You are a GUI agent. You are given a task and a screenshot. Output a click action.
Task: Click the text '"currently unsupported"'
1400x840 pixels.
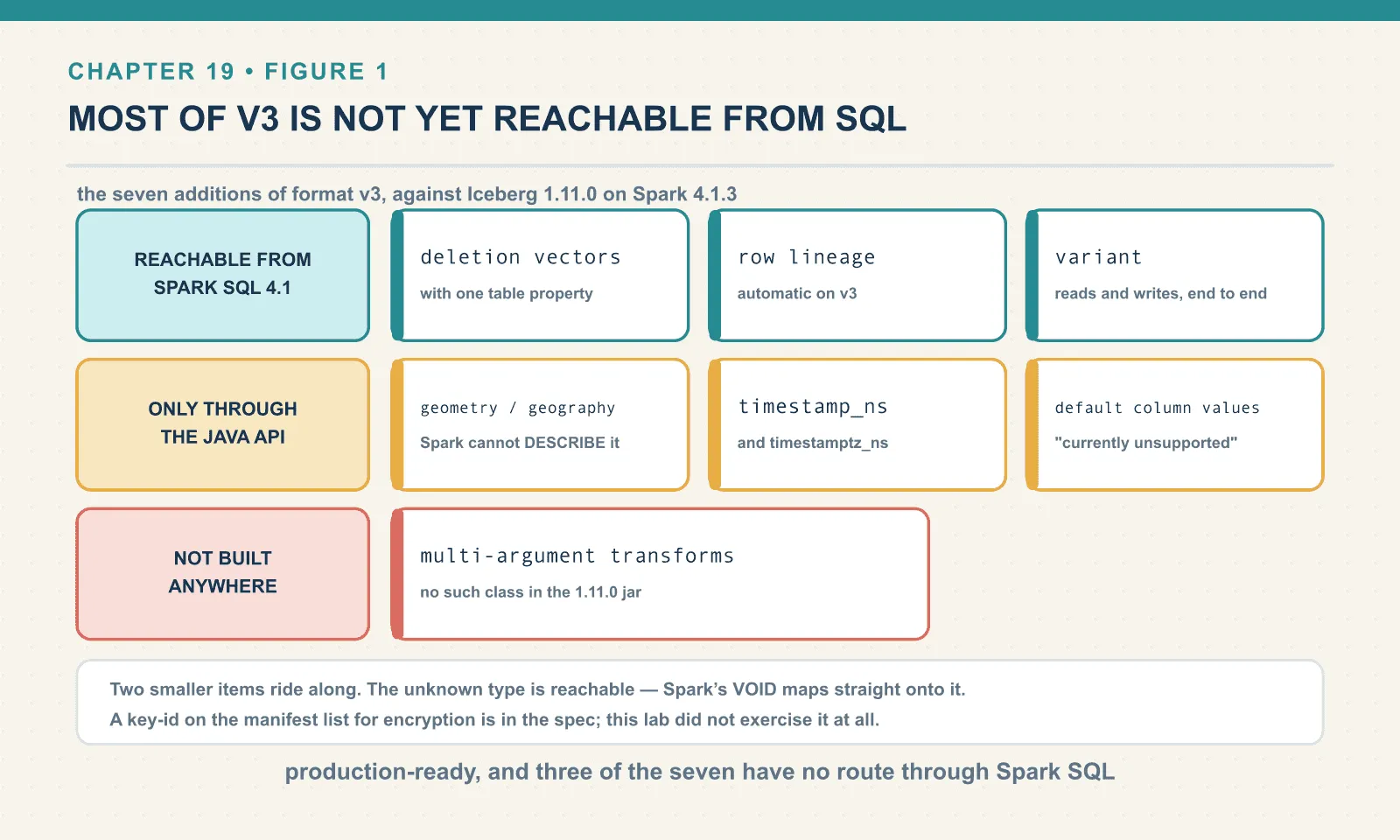(x=1146, y=443)
